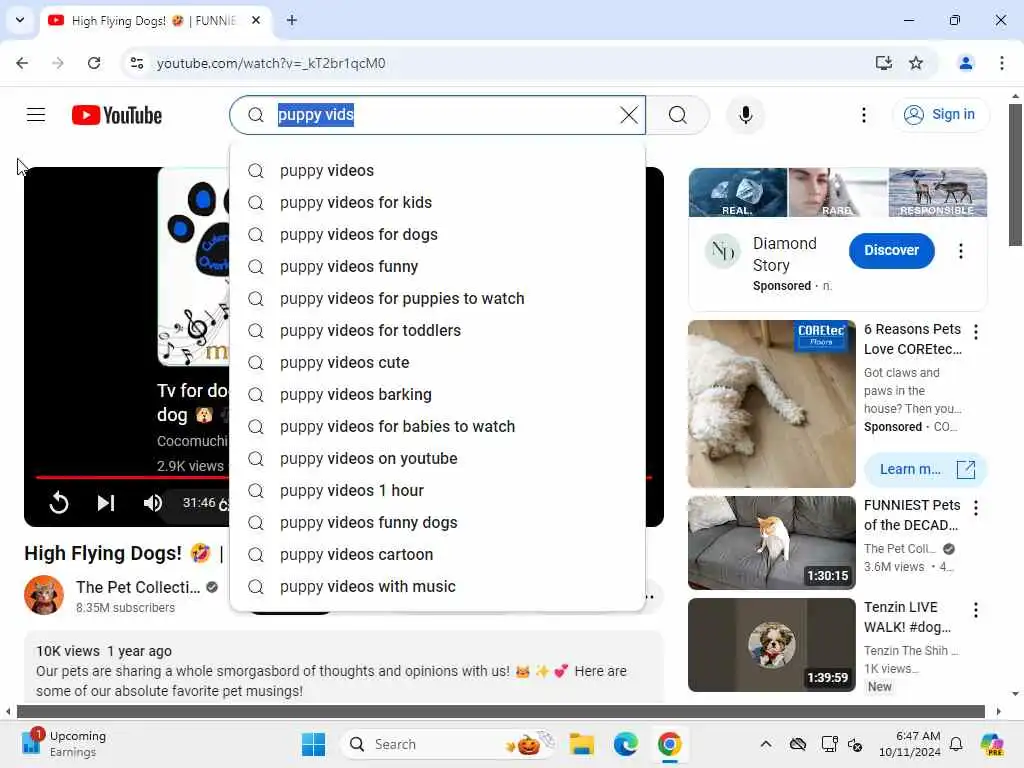Pick suggestion 'puppy videos funny dogs'
This screenshot has width=1024, height=768.
click(438, 522)
